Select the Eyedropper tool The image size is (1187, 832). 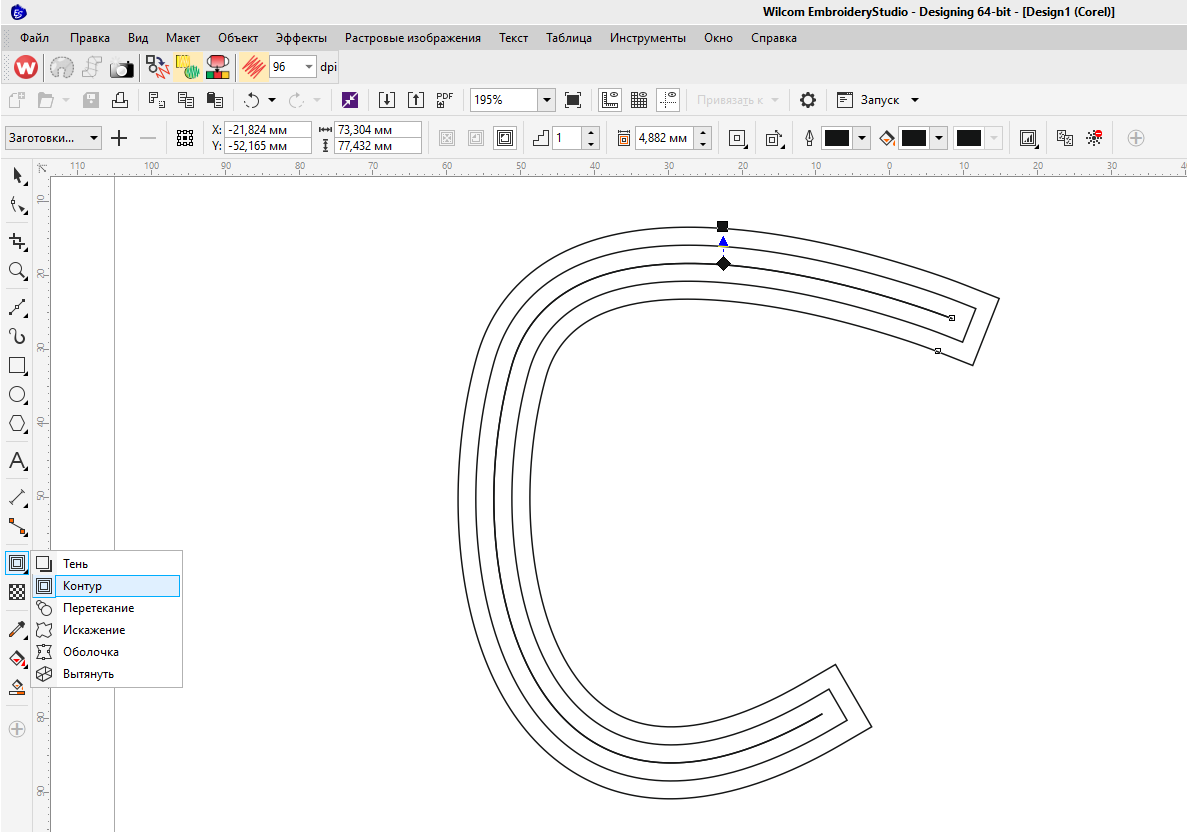pyautogui.click(x=17, y=629)
